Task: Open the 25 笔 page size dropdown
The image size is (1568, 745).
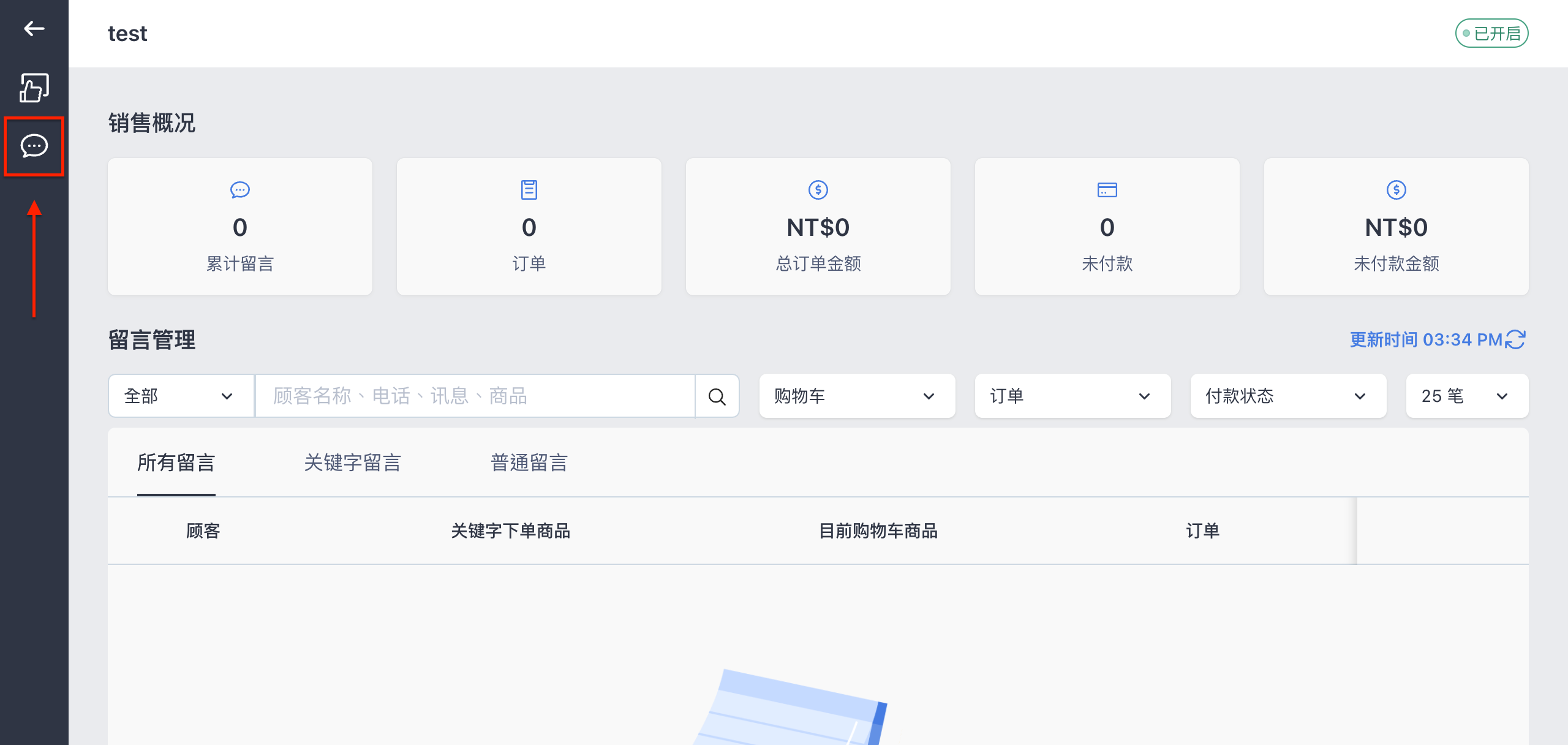Action: tap(1468, 396)
